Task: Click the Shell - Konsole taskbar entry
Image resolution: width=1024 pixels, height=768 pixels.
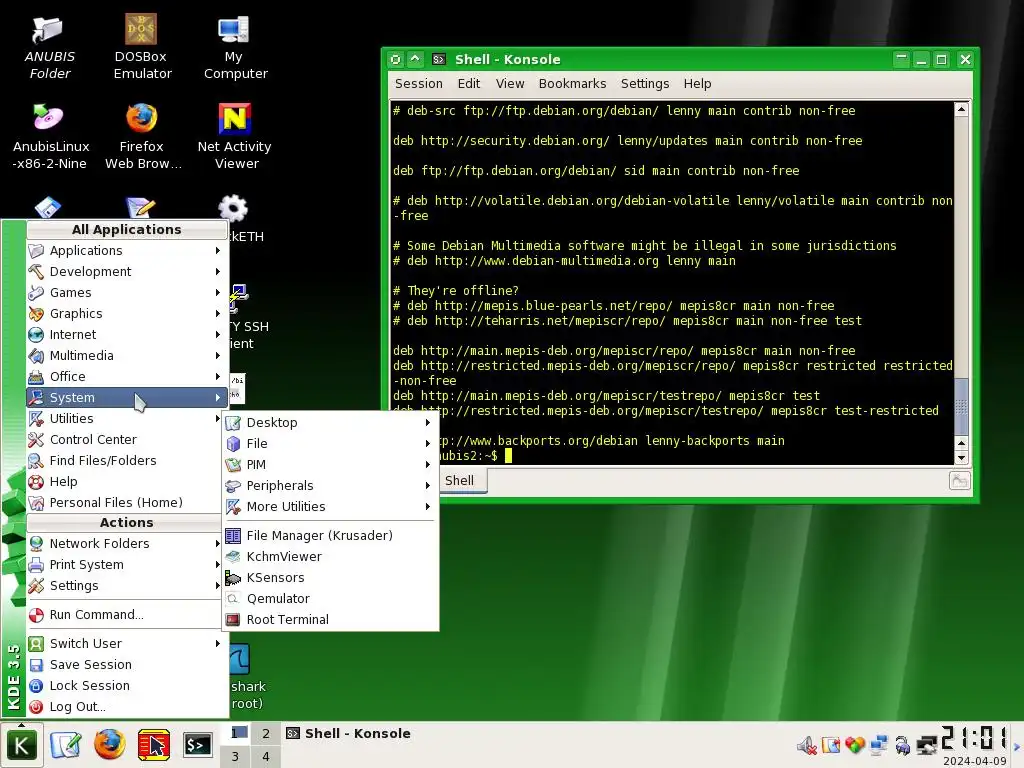Action: pos(349,733)
